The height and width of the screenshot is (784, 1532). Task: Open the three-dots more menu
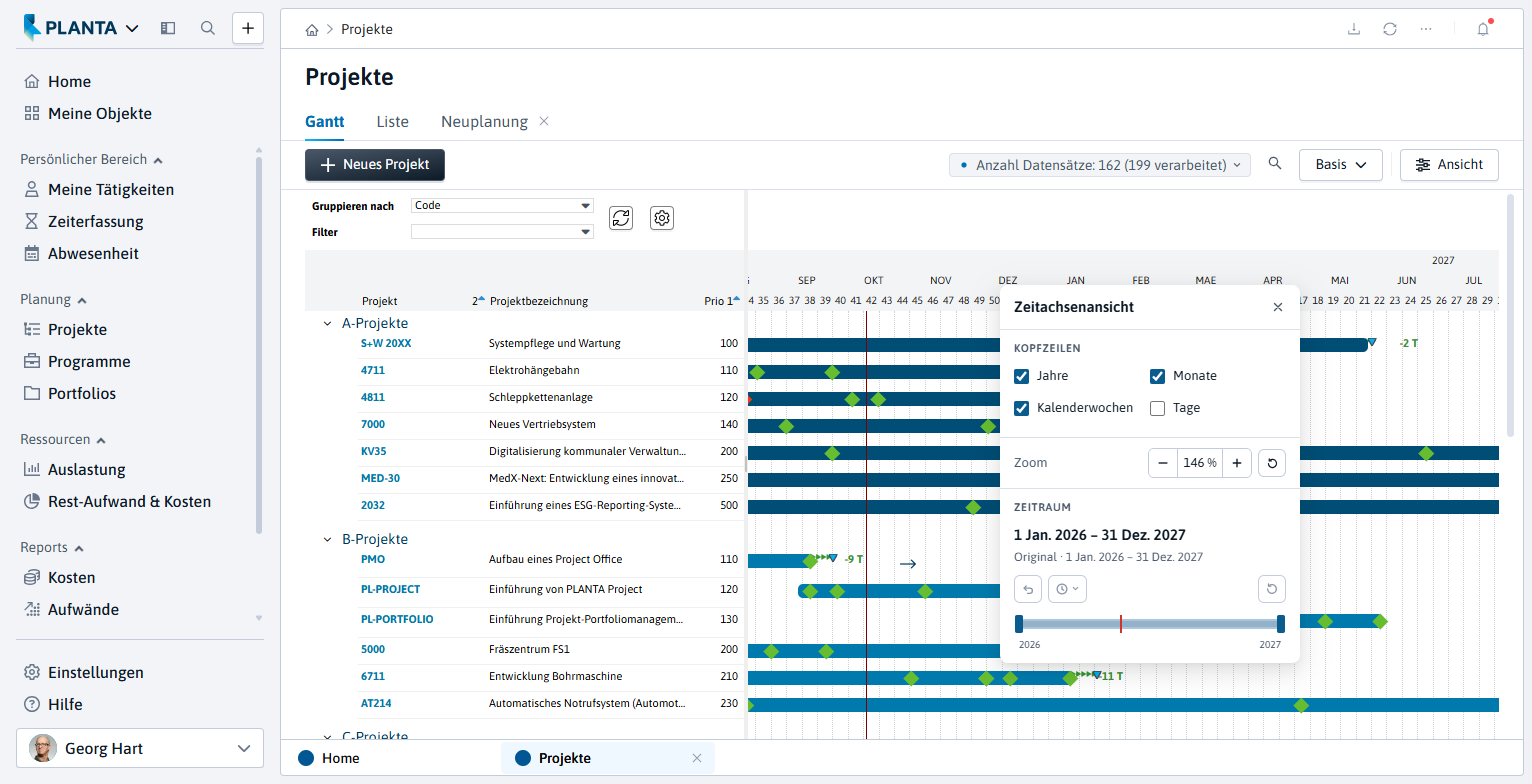coord(1426,29)
